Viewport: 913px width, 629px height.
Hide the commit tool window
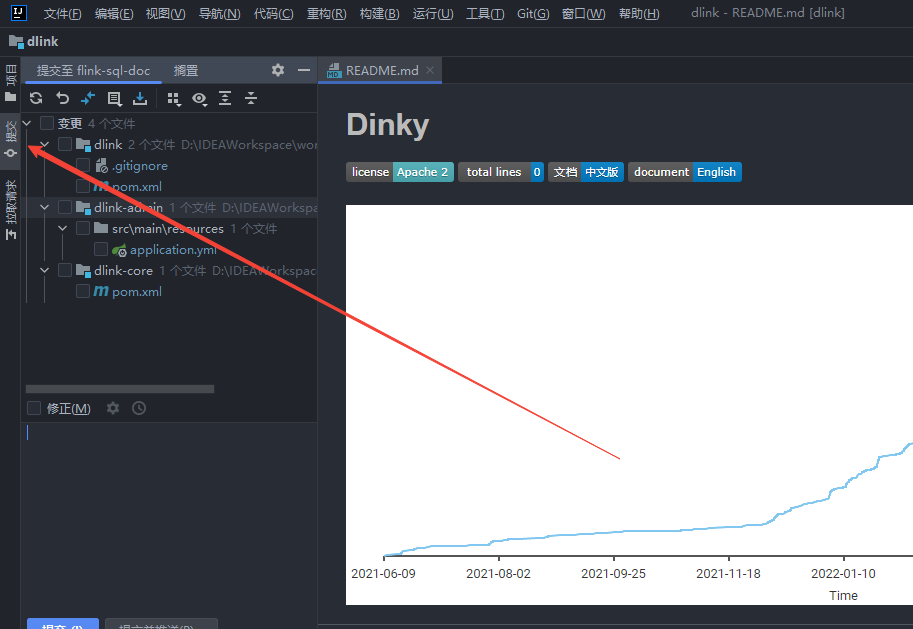click(304, 70)
